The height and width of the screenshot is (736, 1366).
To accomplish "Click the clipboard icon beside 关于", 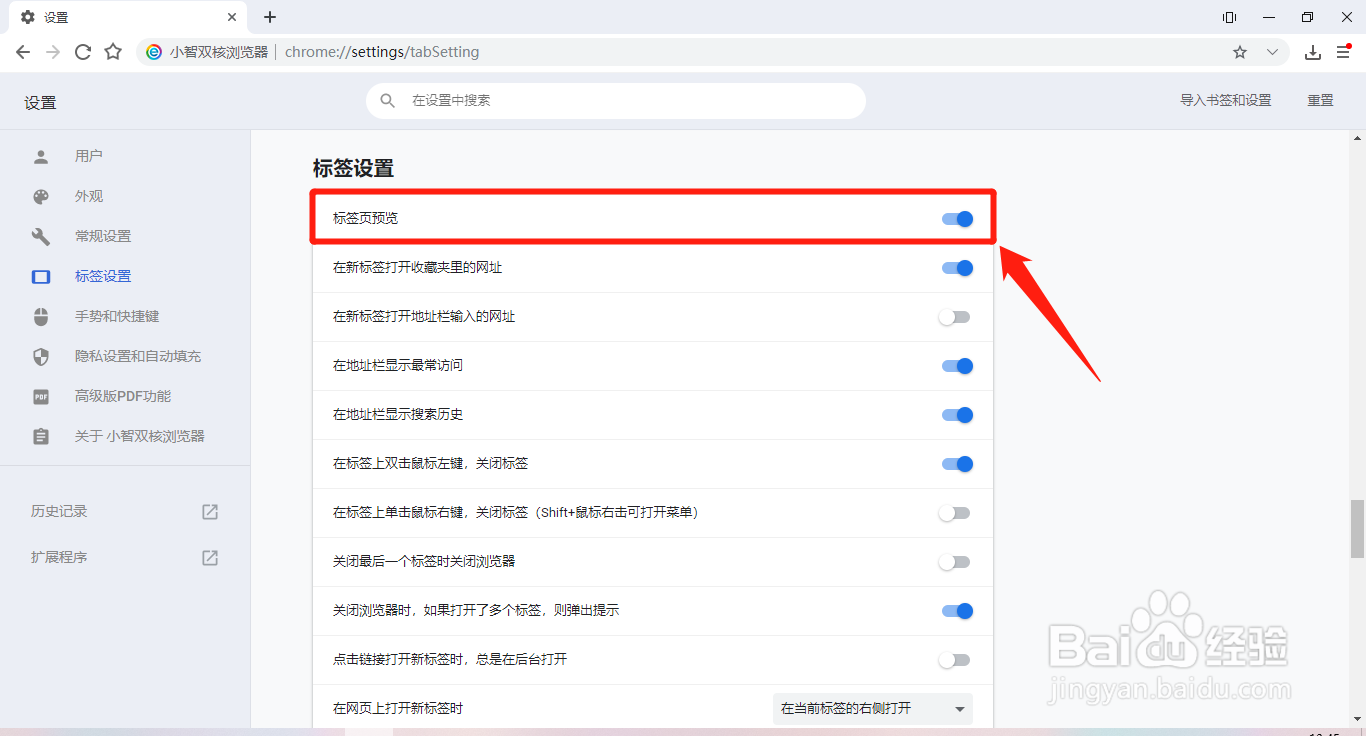I will 41,436.
